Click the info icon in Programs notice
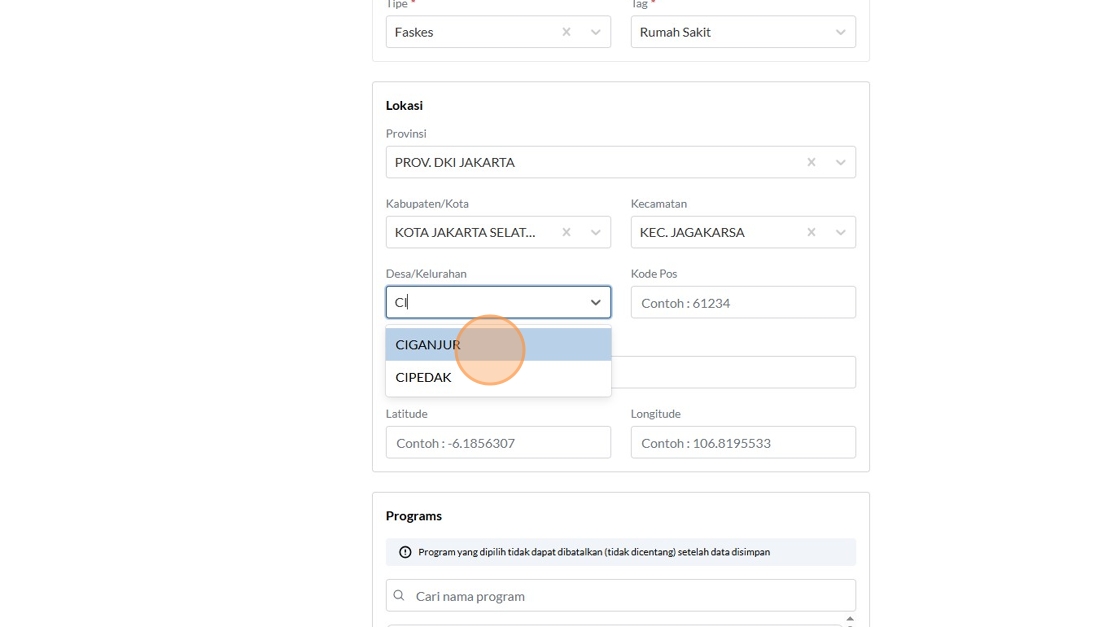The height and width of the screenshot is (627, 1120). tap(405, 552)
